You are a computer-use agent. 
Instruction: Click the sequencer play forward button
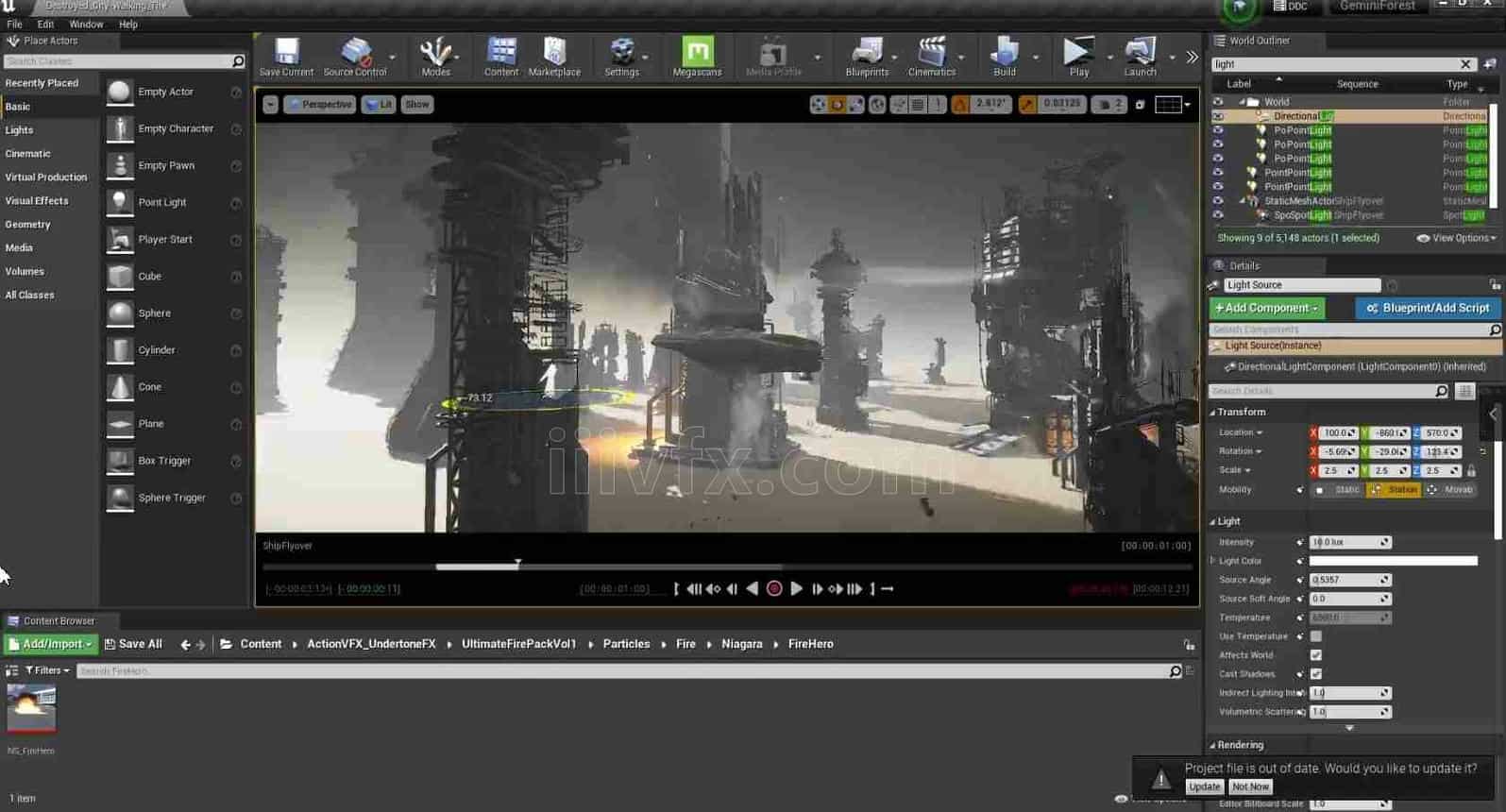[796, 588]
